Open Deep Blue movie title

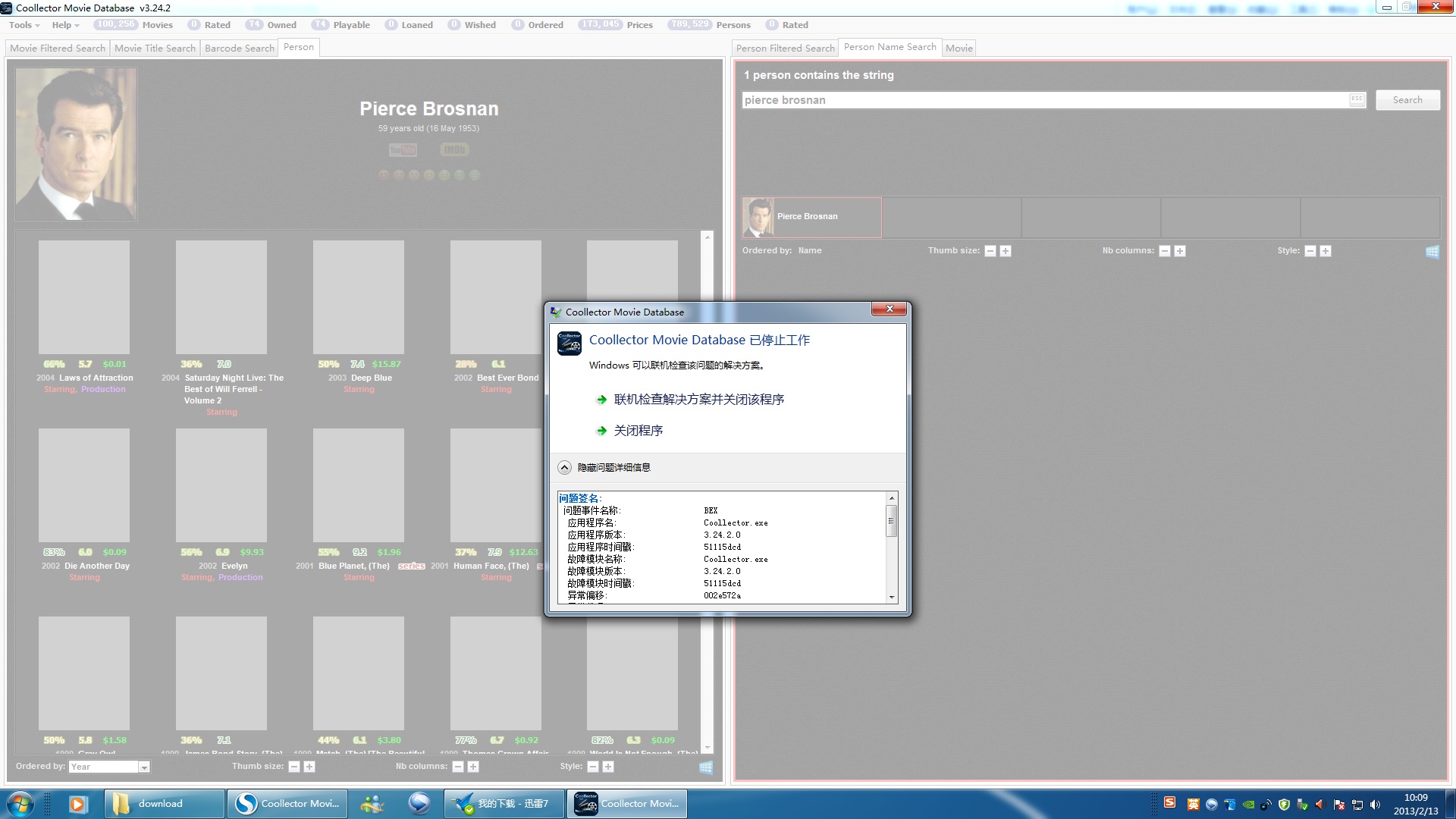pos(372,378)
